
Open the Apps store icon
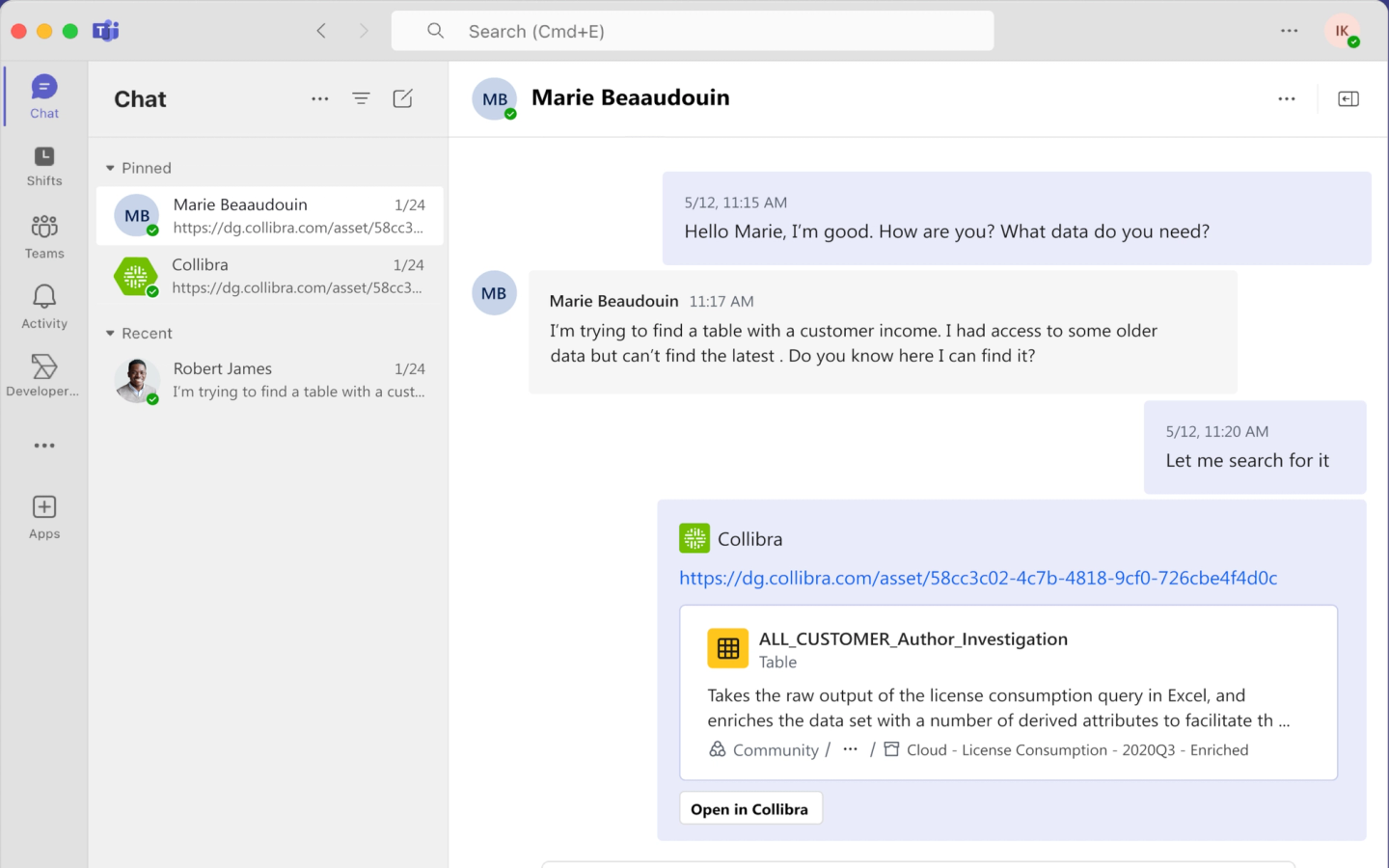tap(44, 516)
